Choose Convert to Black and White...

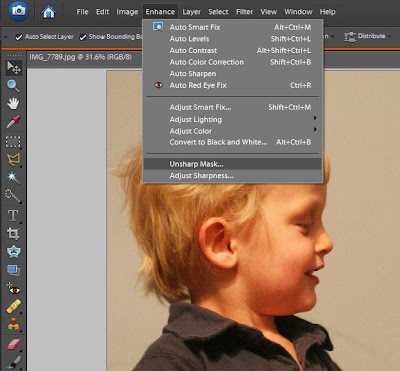[233, 142]
